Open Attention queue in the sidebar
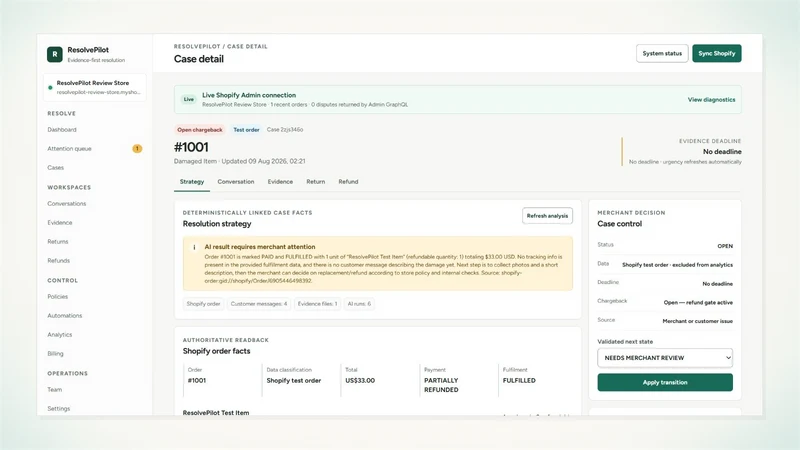This screenshot has width=800, height=450. 69,148
